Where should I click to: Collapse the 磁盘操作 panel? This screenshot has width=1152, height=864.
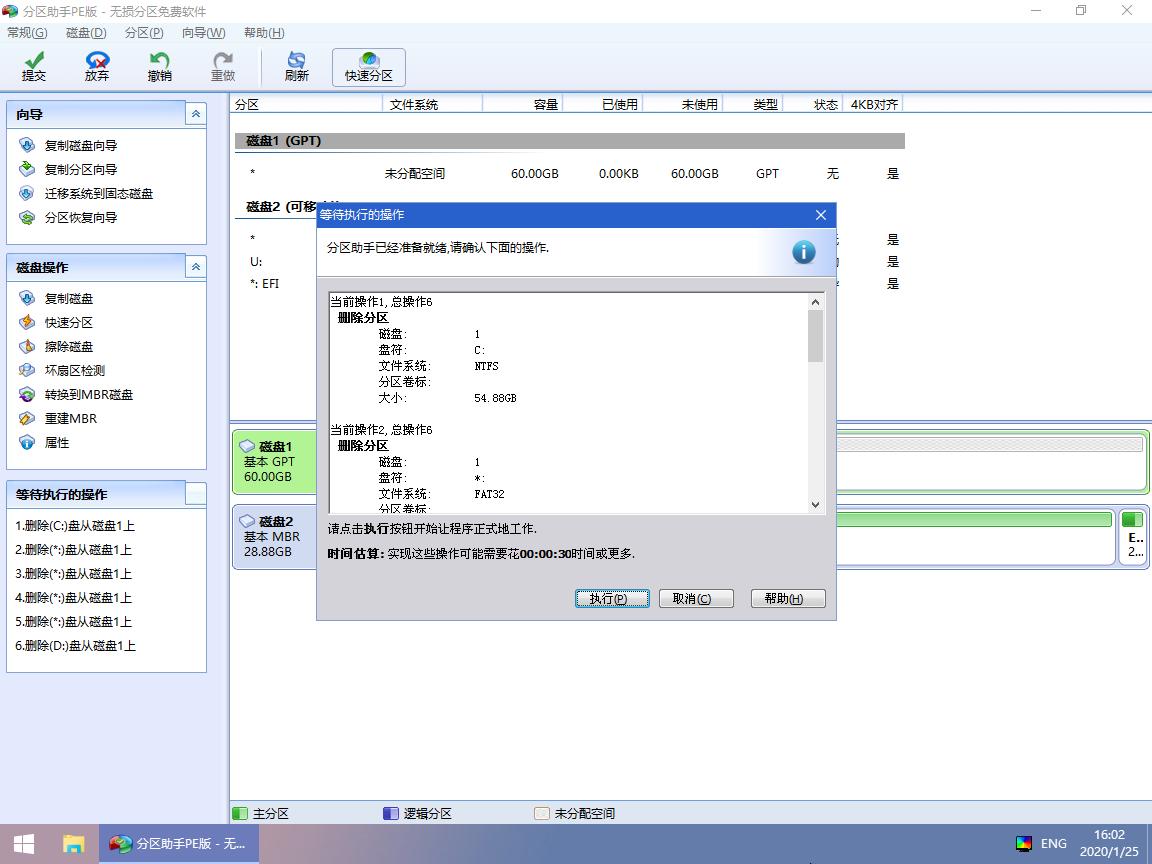(195, 266)
